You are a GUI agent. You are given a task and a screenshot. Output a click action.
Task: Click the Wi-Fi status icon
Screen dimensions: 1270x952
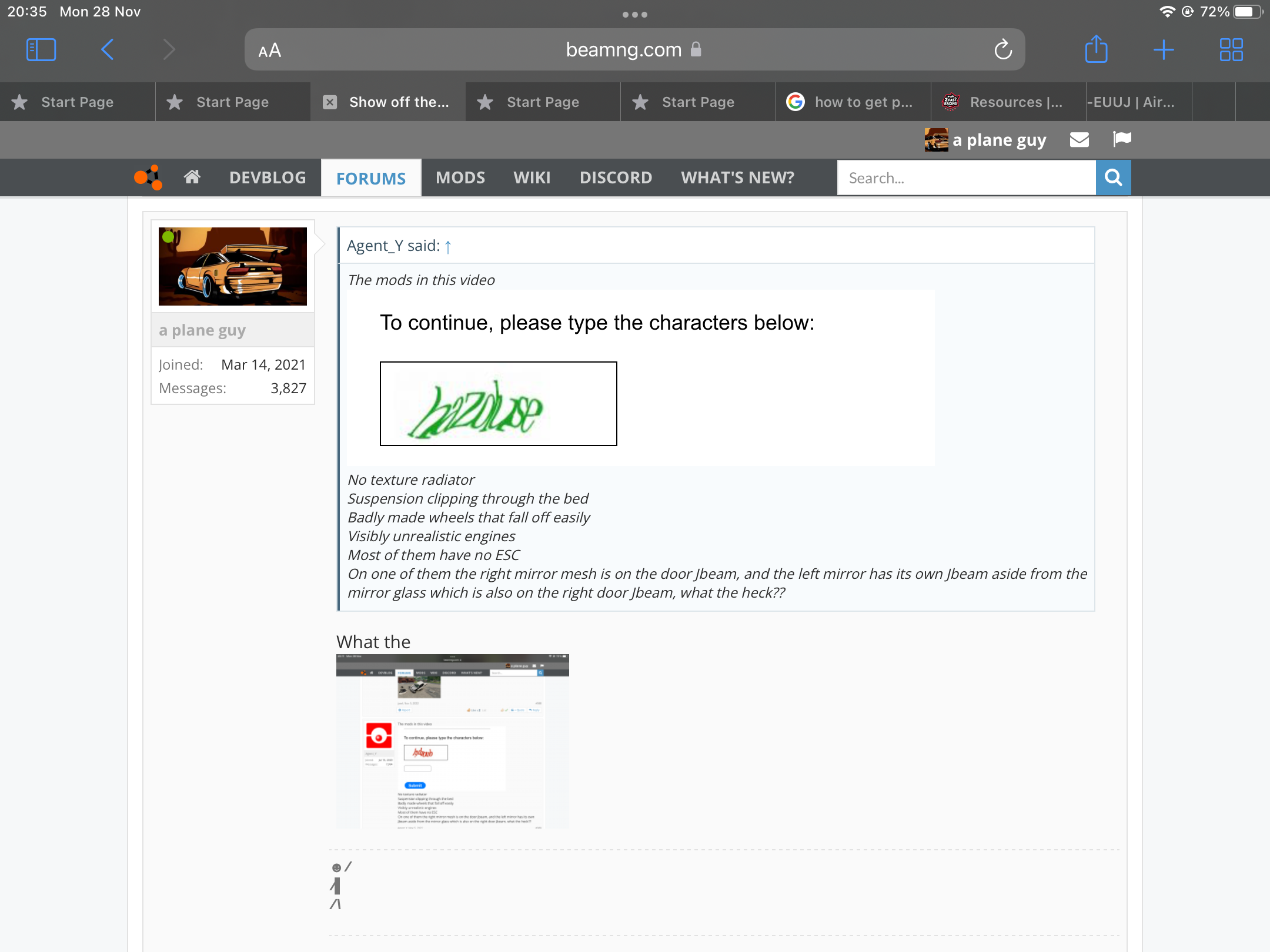(1167, 12)
